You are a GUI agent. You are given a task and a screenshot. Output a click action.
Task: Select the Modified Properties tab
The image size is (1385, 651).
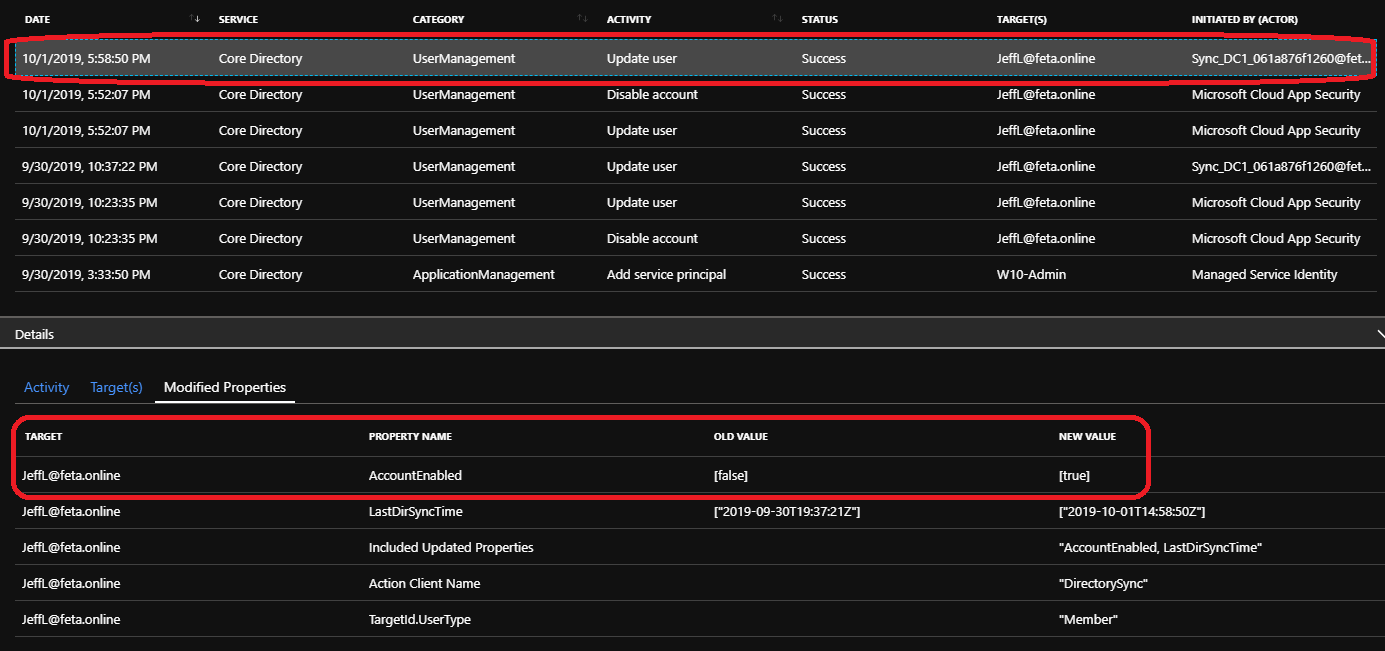pos(224,387)
